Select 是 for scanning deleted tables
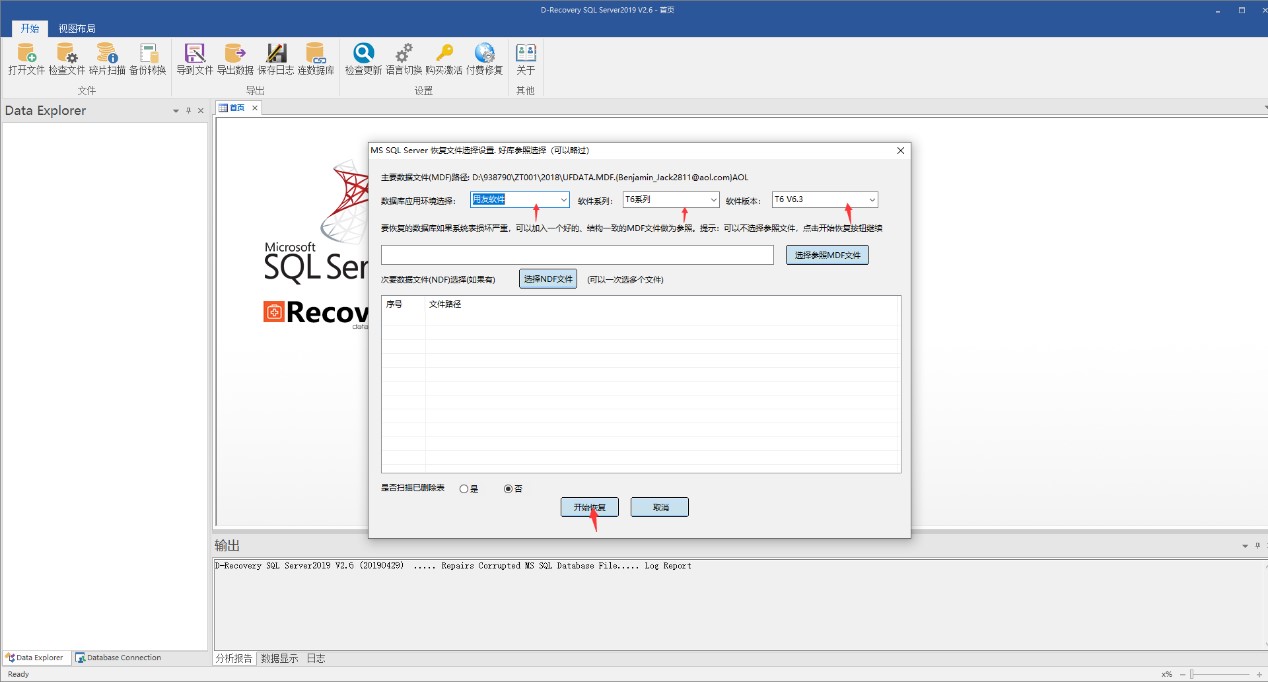The width and height of the screenshot is (1268, 682). [464, 489]
